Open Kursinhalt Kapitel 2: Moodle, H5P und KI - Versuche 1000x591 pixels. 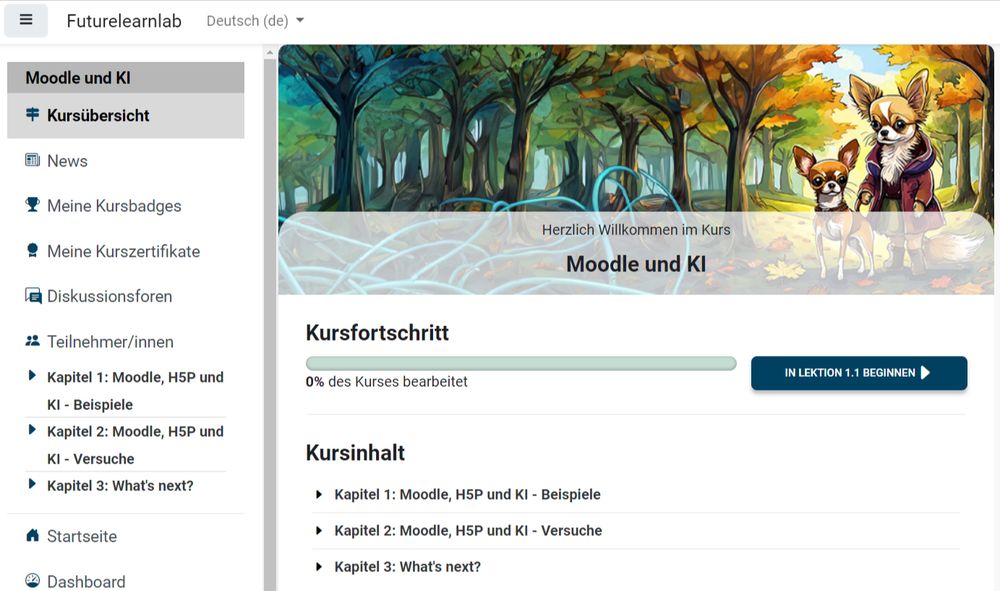tap(468, 530)
